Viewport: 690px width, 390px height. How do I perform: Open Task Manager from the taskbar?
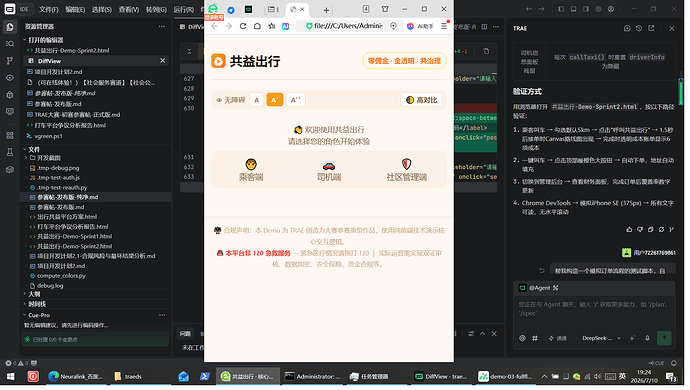click(x=369, y=377)
